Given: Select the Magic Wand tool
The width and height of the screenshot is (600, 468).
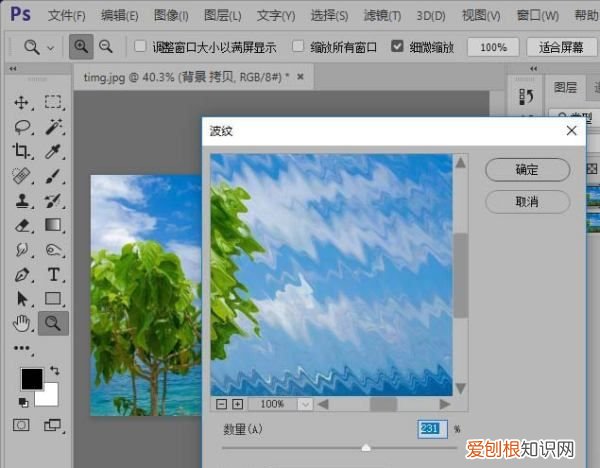Looking at the screenshot, I should (x=53, y=127).
